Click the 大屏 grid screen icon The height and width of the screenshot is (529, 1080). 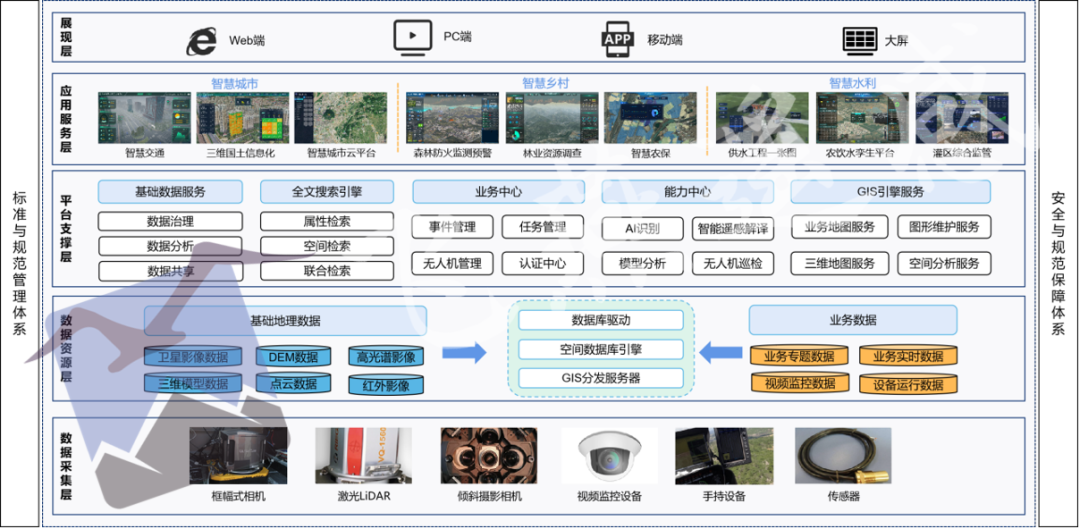(x=859, y=40)
